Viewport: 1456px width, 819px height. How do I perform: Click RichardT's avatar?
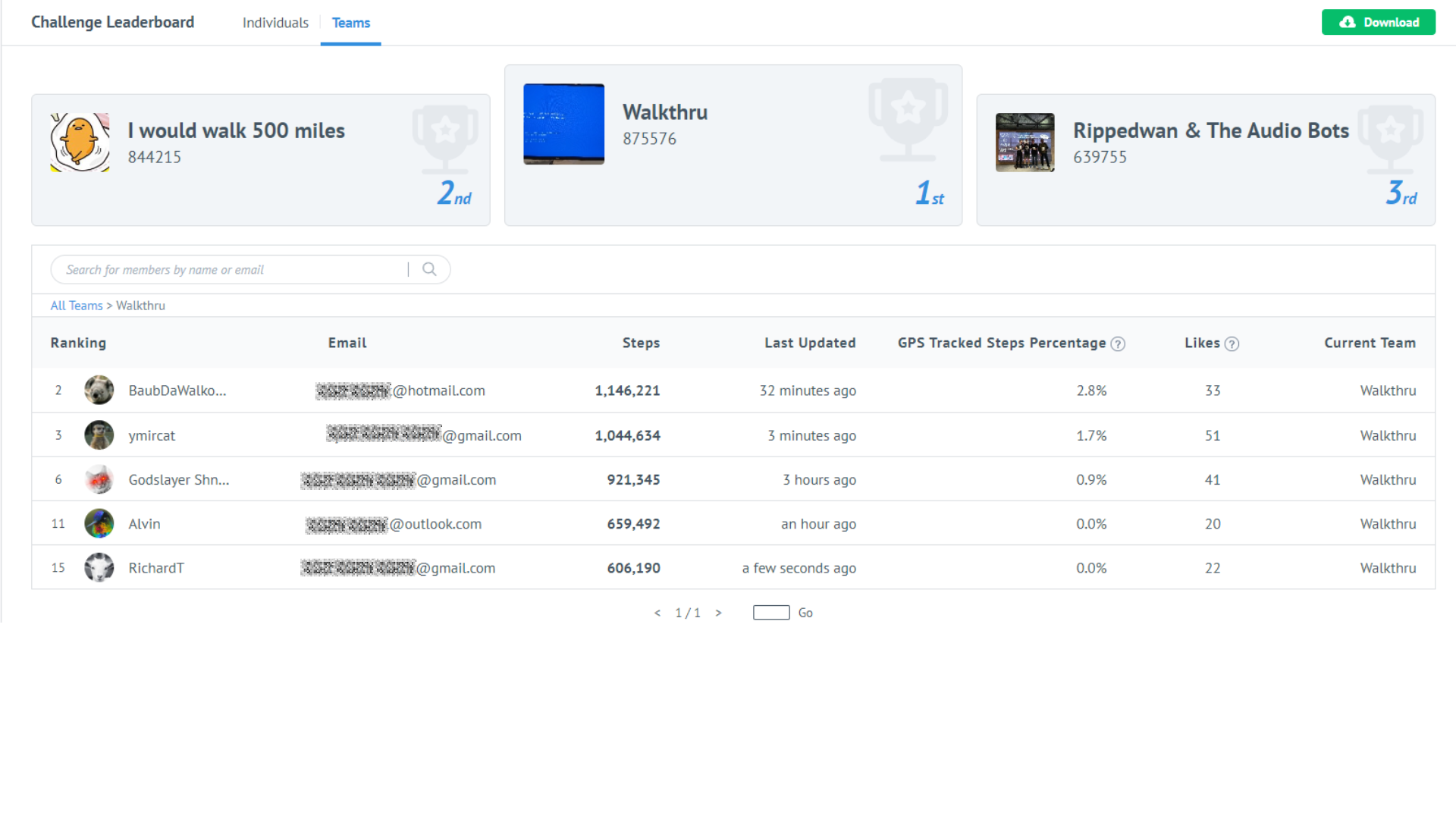point(99,567)
